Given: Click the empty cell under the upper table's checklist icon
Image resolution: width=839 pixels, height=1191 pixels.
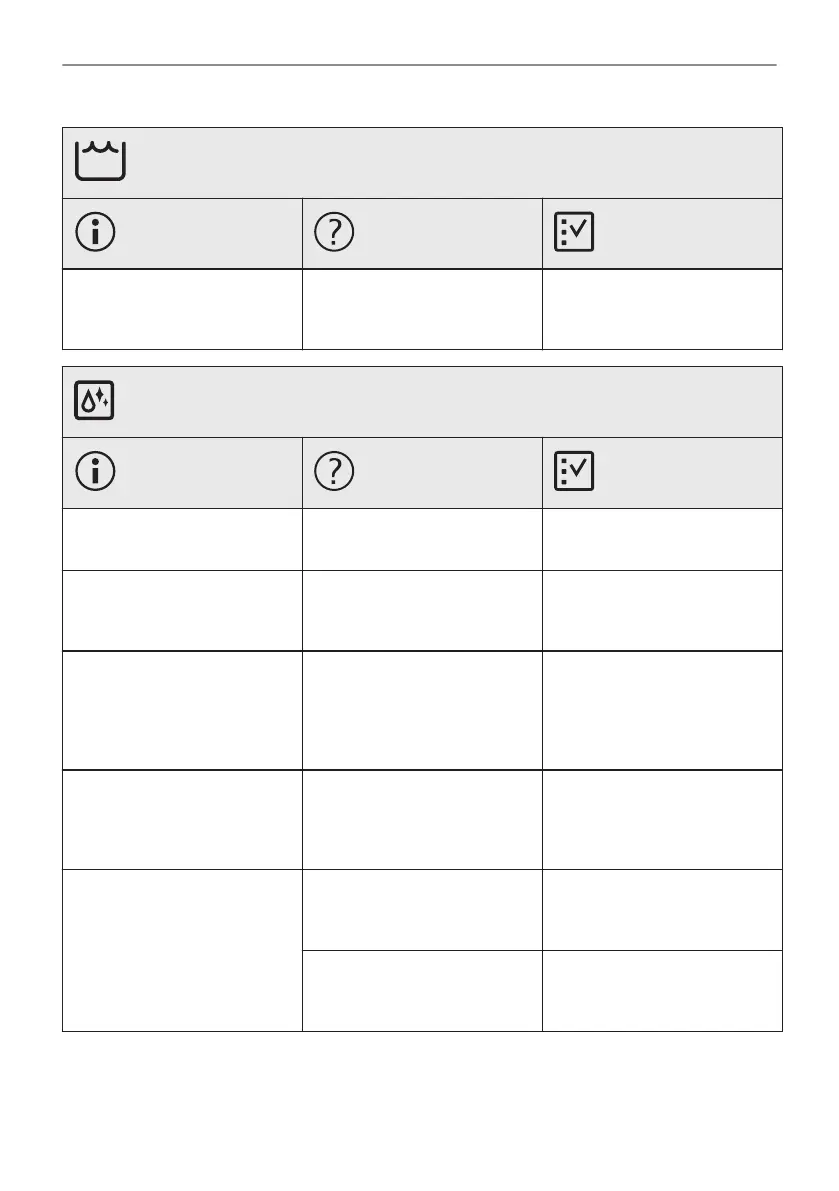Looking at the screenshot, I should click(x=661, y=309).
